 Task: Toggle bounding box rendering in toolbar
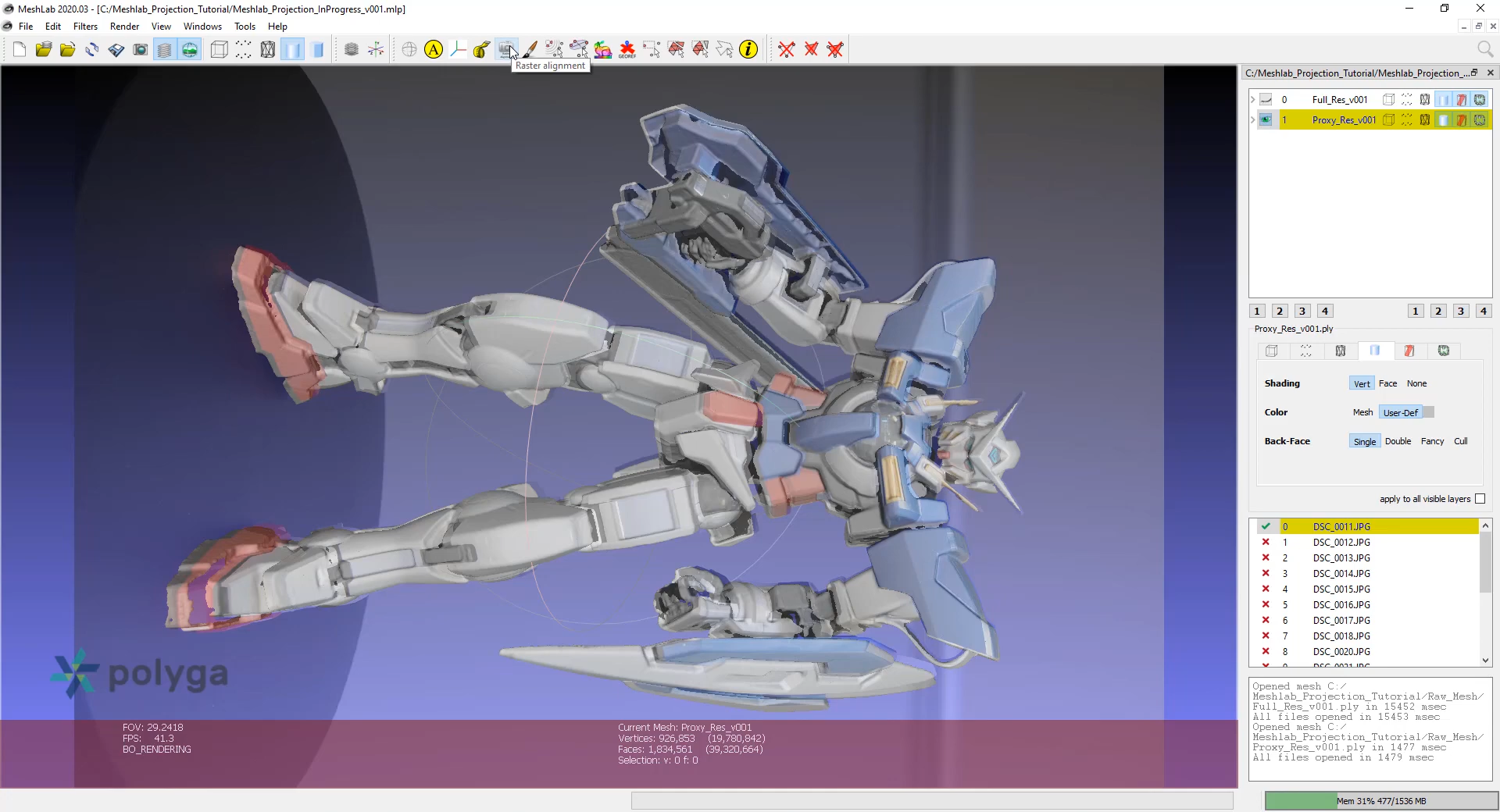click(x=220, y=50)
